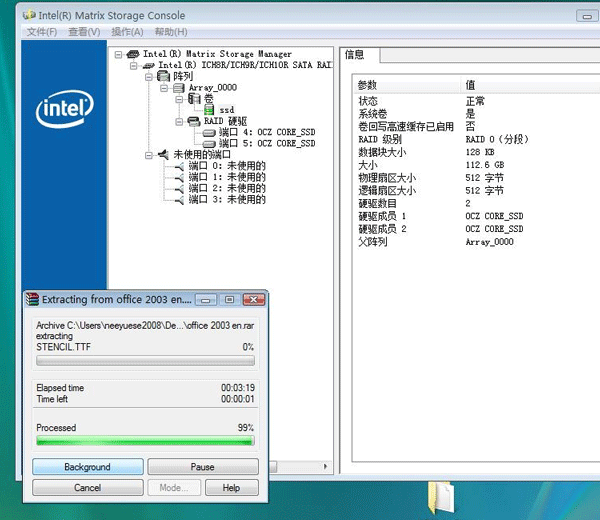Click the Elapsed time value 00:03:19
The image size is (600, 520).
pyautogui.click(x=238, y=388)
